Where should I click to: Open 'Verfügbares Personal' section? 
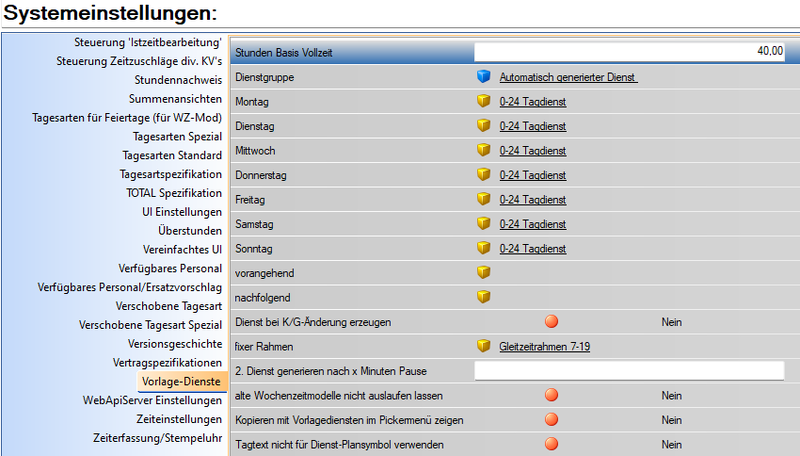tap(170, 269)
